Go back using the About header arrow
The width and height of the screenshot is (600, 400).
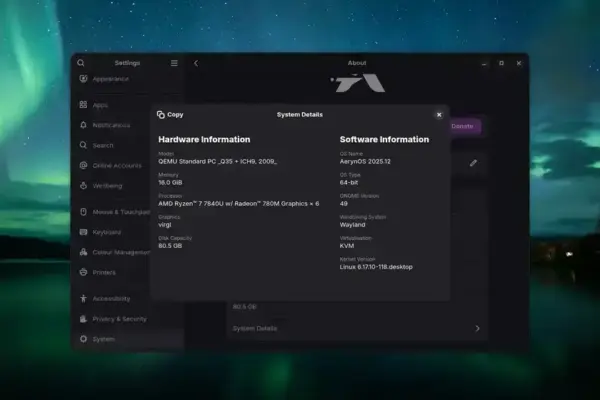pyautogui.click(x=196, y=63)
